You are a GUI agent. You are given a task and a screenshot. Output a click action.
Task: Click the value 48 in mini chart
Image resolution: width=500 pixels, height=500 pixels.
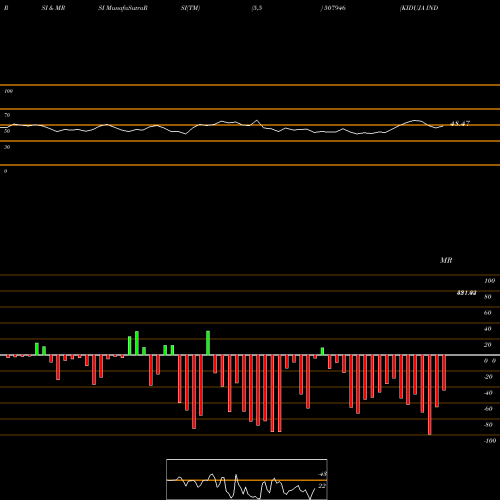tap(323, 474)
